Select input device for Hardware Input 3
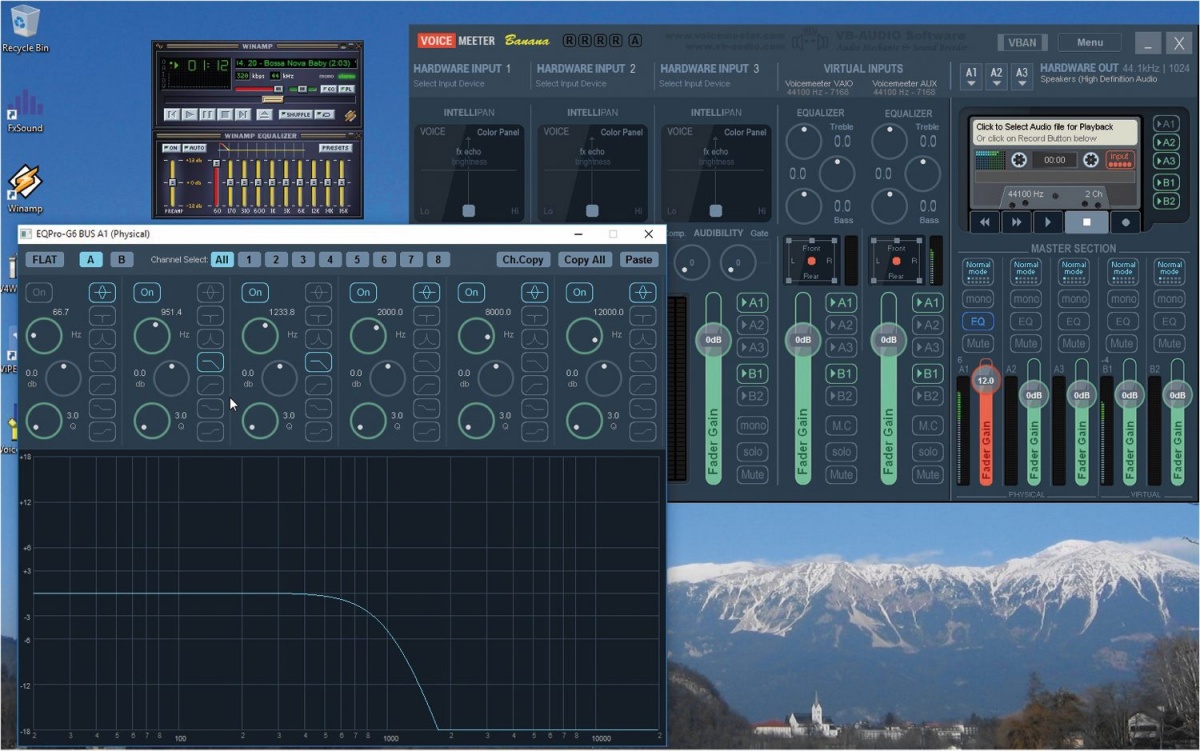This screenshot has width=1200, height=751. click(695, 84)
